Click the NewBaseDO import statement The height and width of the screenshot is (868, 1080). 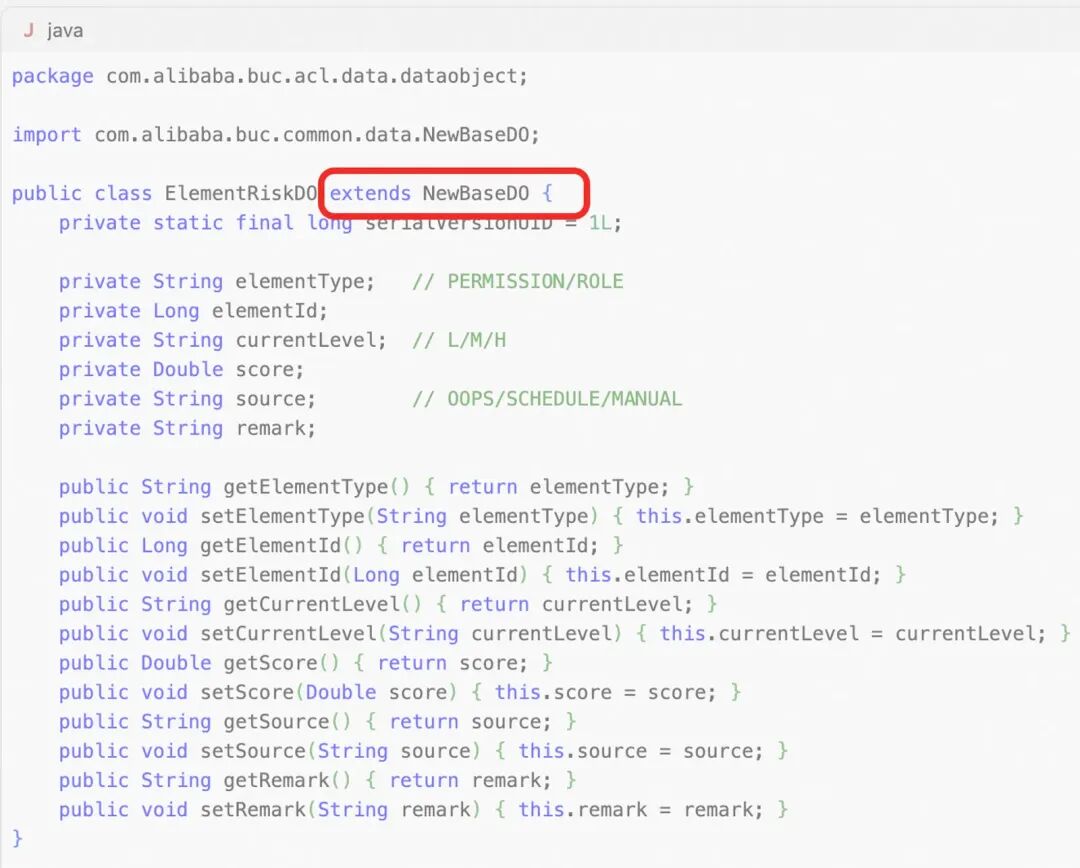[276, 134]
